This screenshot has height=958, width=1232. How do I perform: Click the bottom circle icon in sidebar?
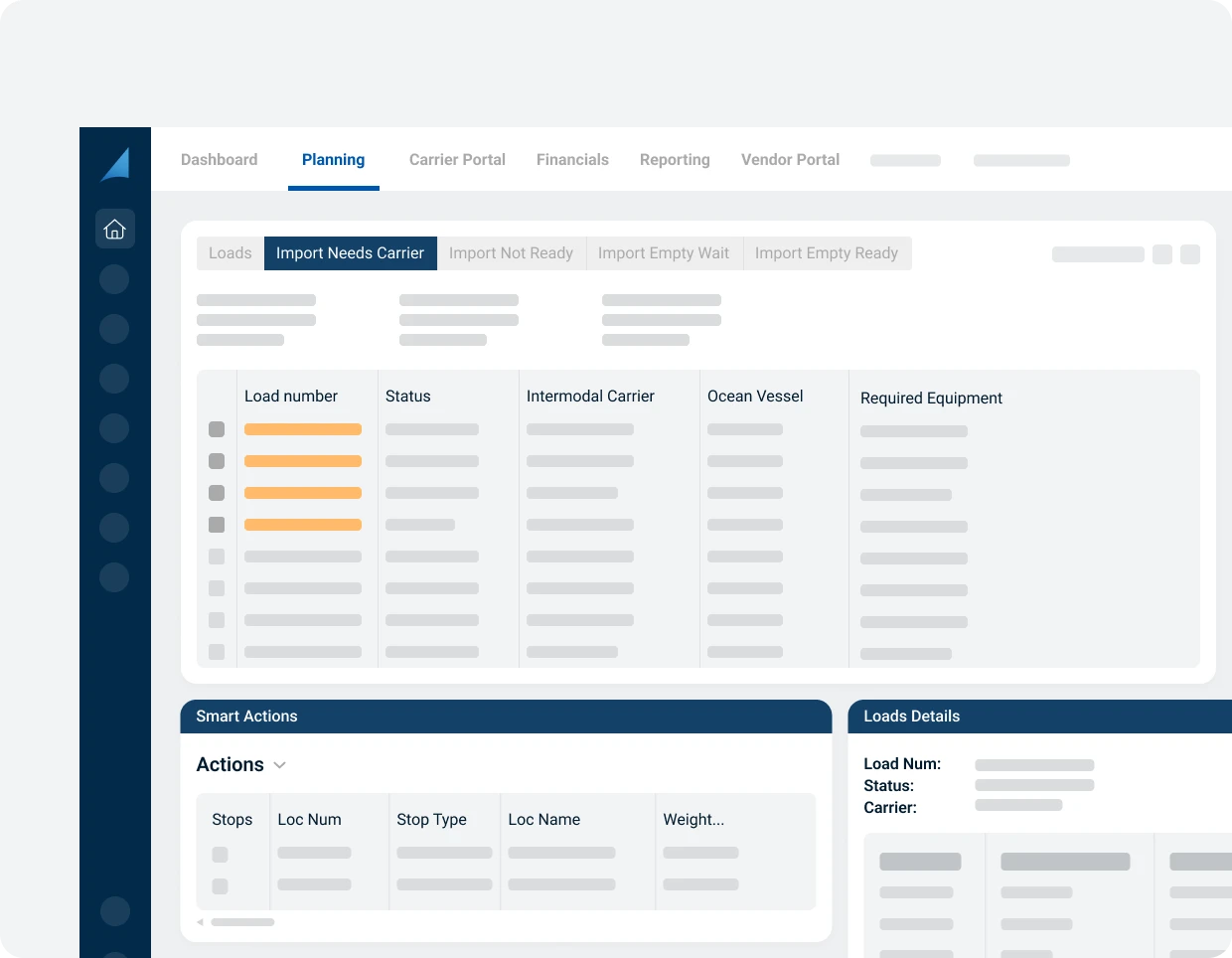pos(115,911)
